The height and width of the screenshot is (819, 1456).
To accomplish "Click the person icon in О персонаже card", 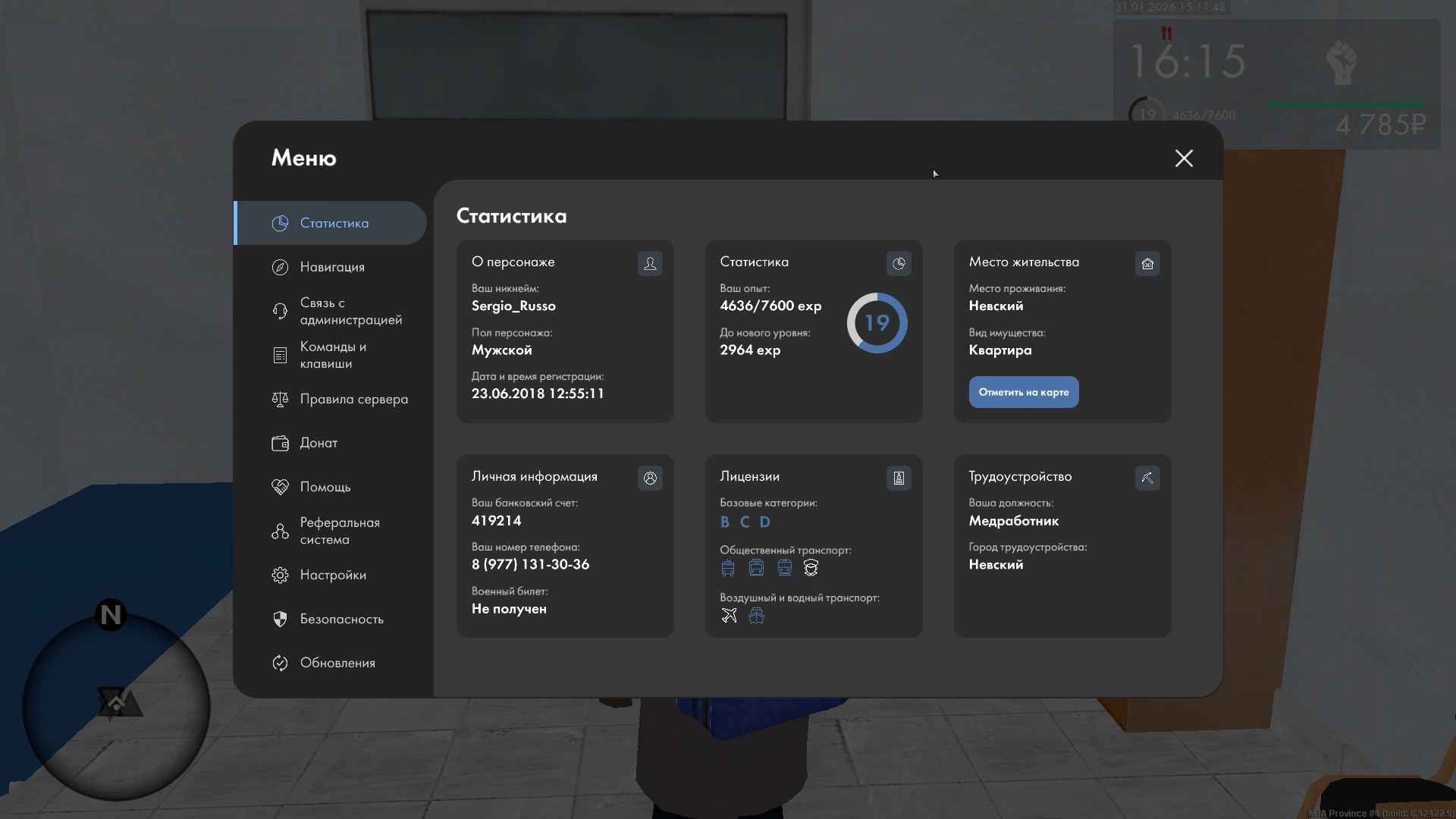I will (x=650, y=264).
